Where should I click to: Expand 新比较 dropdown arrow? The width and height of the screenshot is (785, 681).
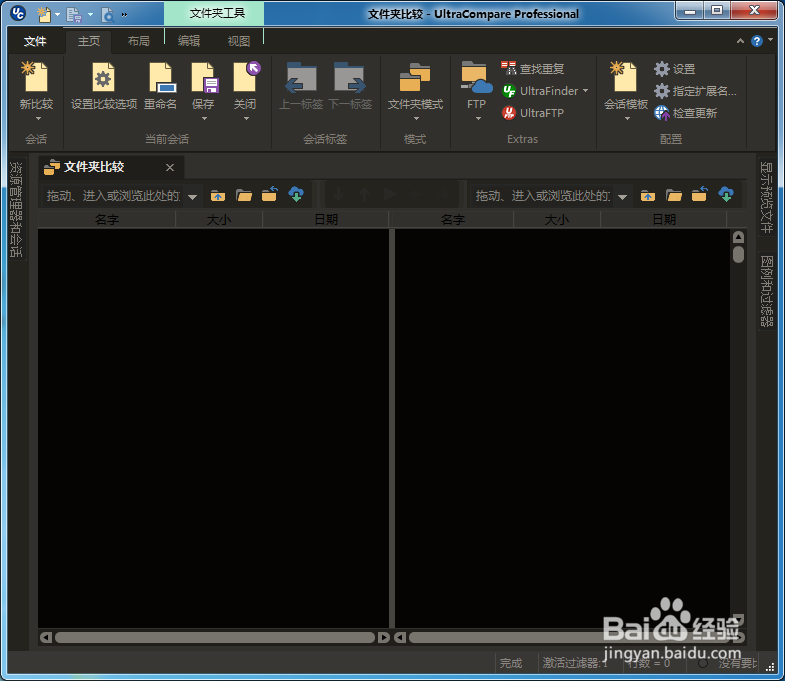[x=38, y=119]
